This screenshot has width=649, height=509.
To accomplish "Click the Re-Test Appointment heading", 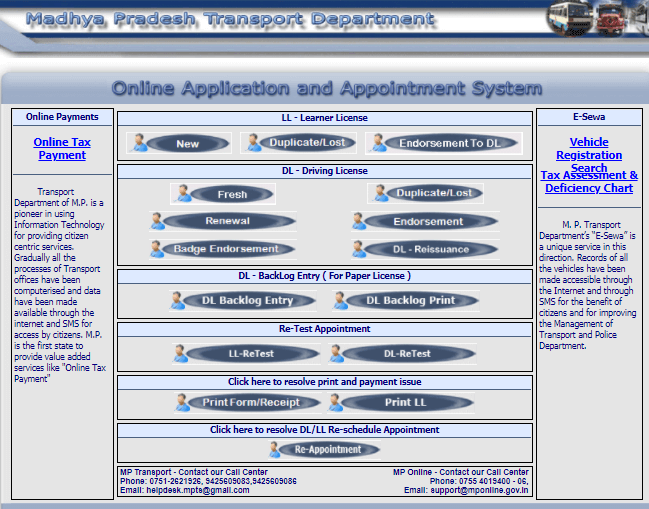I will [324, 329].
